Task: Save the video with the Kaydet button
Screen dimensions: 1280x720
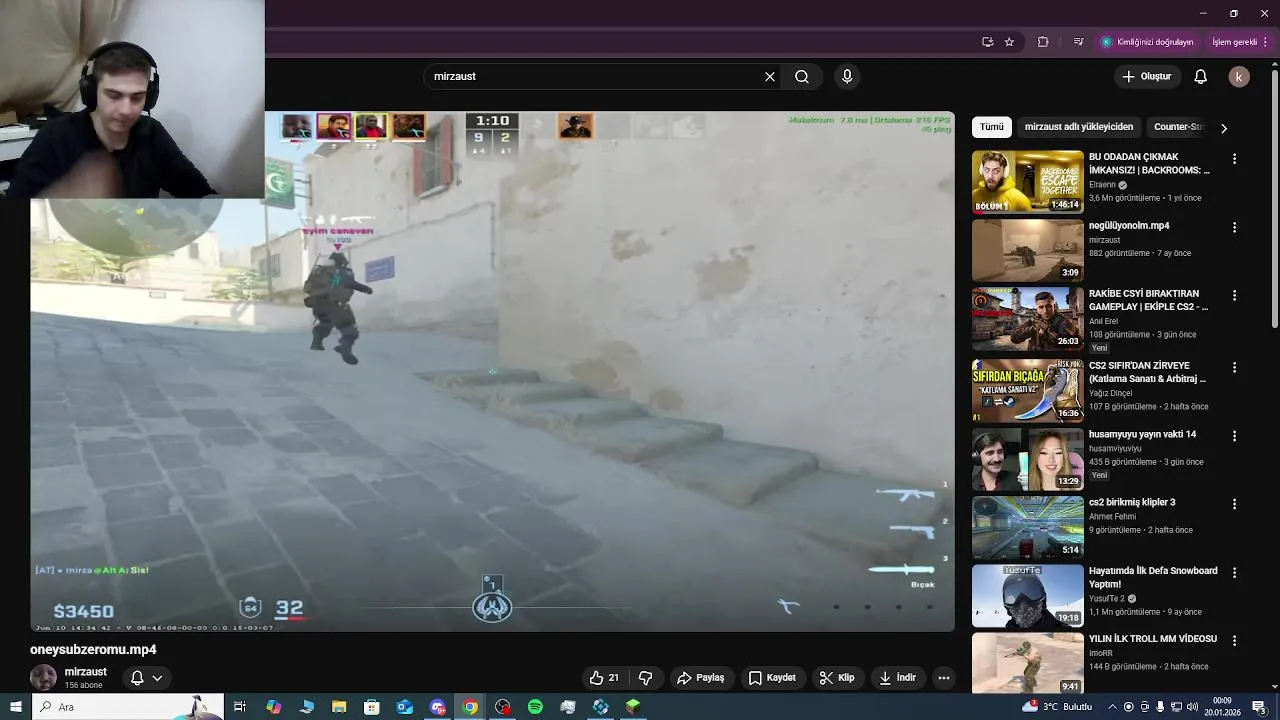Action: tap(772, 678)
